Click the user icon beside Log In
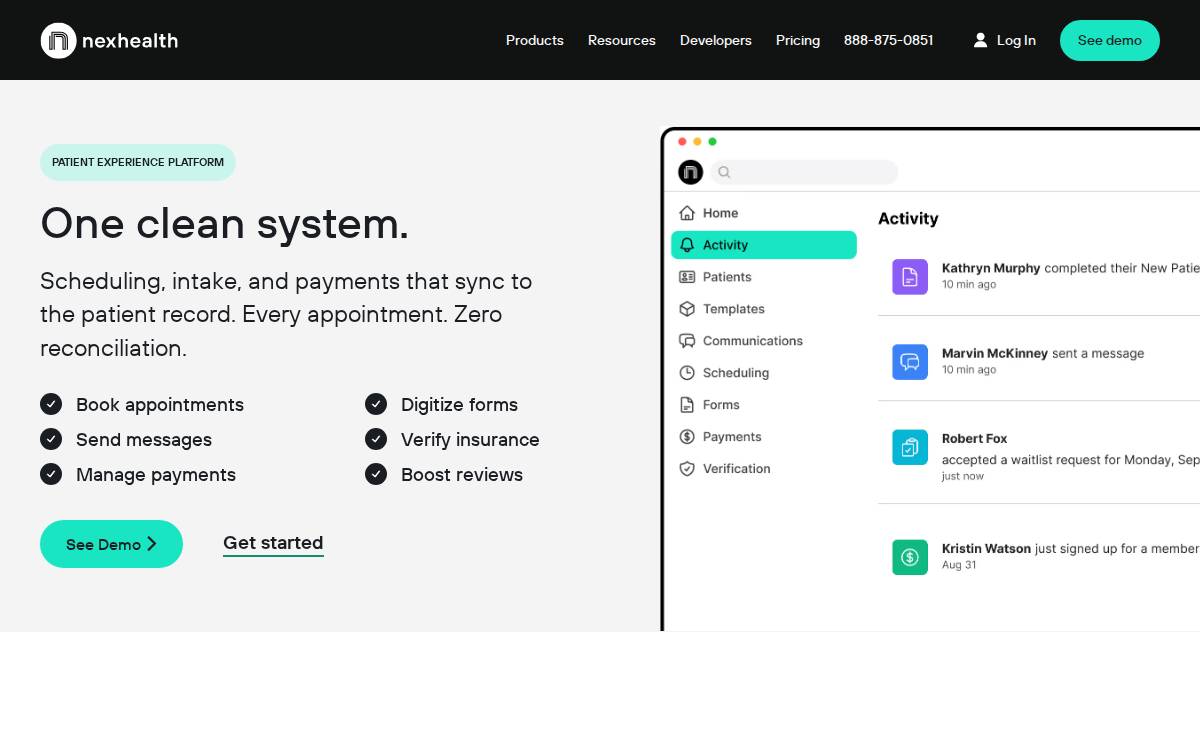1200x750 pixels. tap(980, 40)
